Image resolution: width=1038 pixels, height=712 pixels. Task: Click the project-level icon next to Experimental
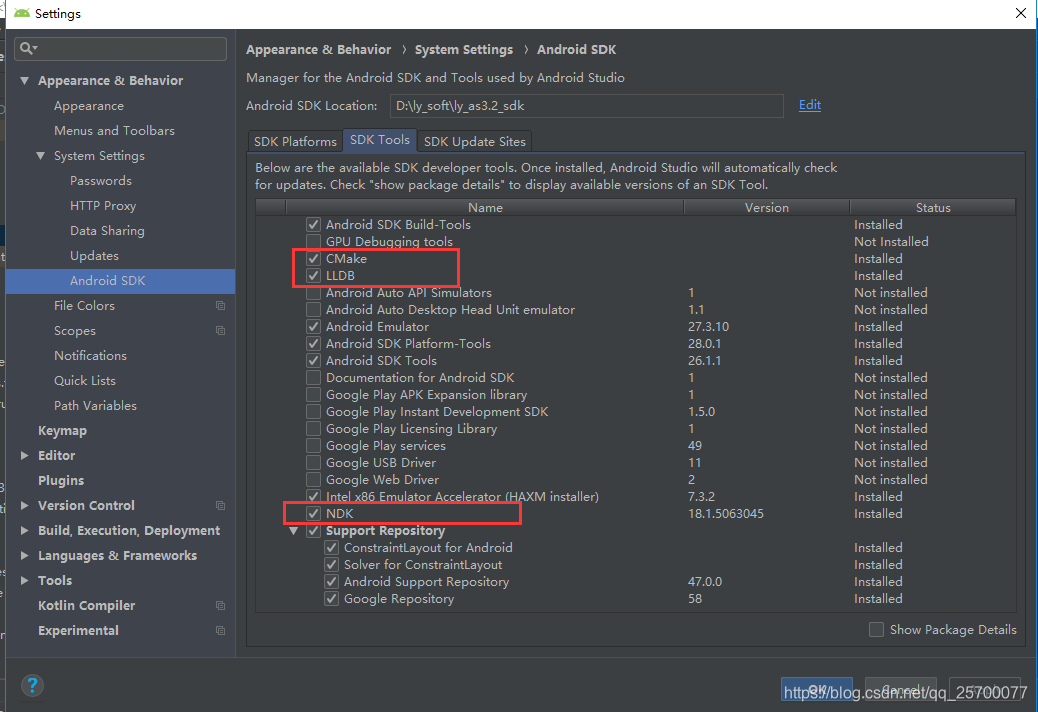click(220, 631)
